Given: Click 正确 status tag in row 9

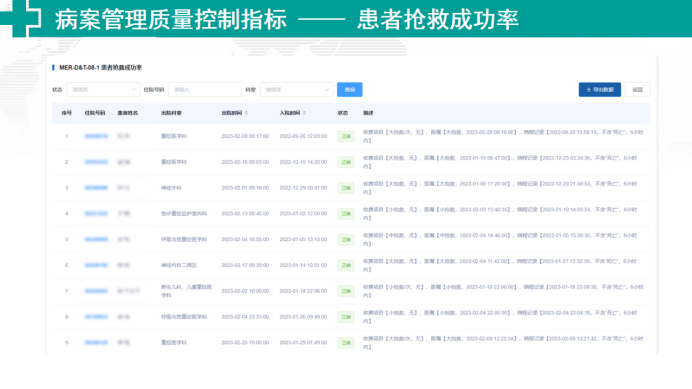Looking at the screenshot, I should point(346,343).
